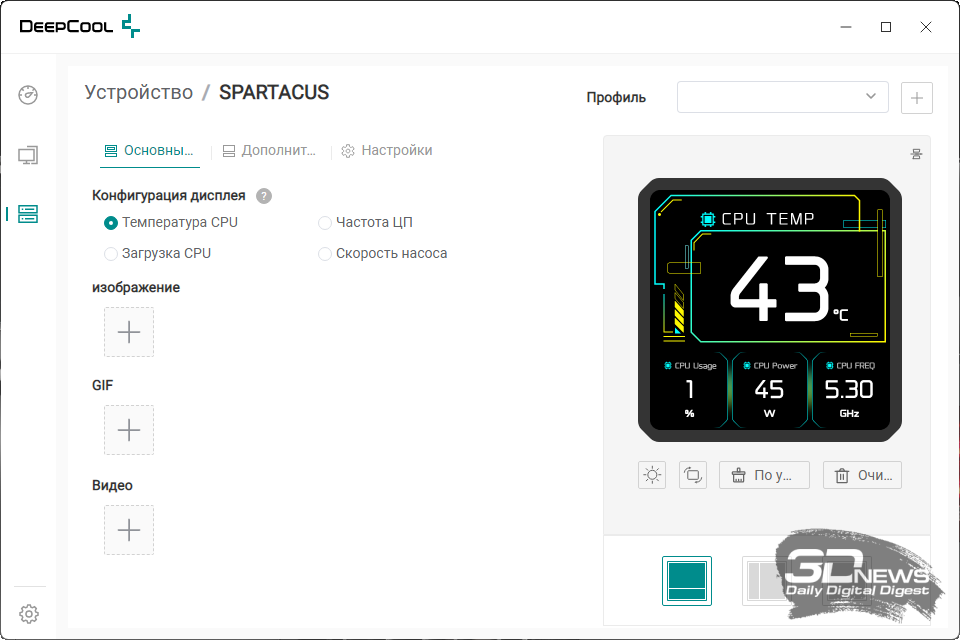Image resolution: width=960 pixels, height=640 pixels.
Task: Switch to the Дополнит... tab
Action: [x=269, y=151]
